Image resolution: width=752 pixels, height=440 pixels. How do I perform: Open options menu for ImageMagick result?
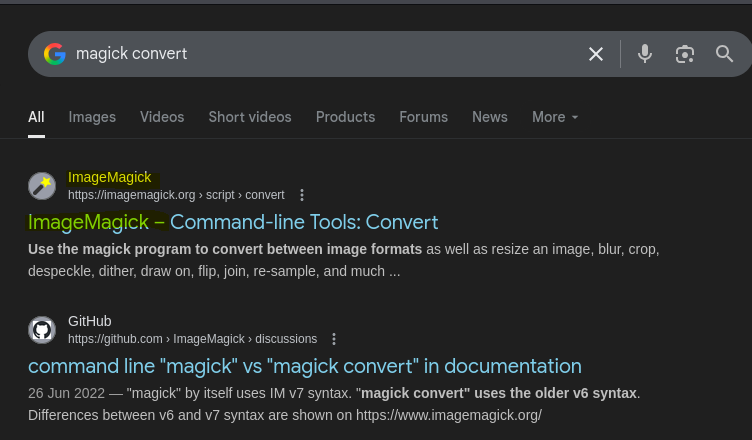point(302,195)
